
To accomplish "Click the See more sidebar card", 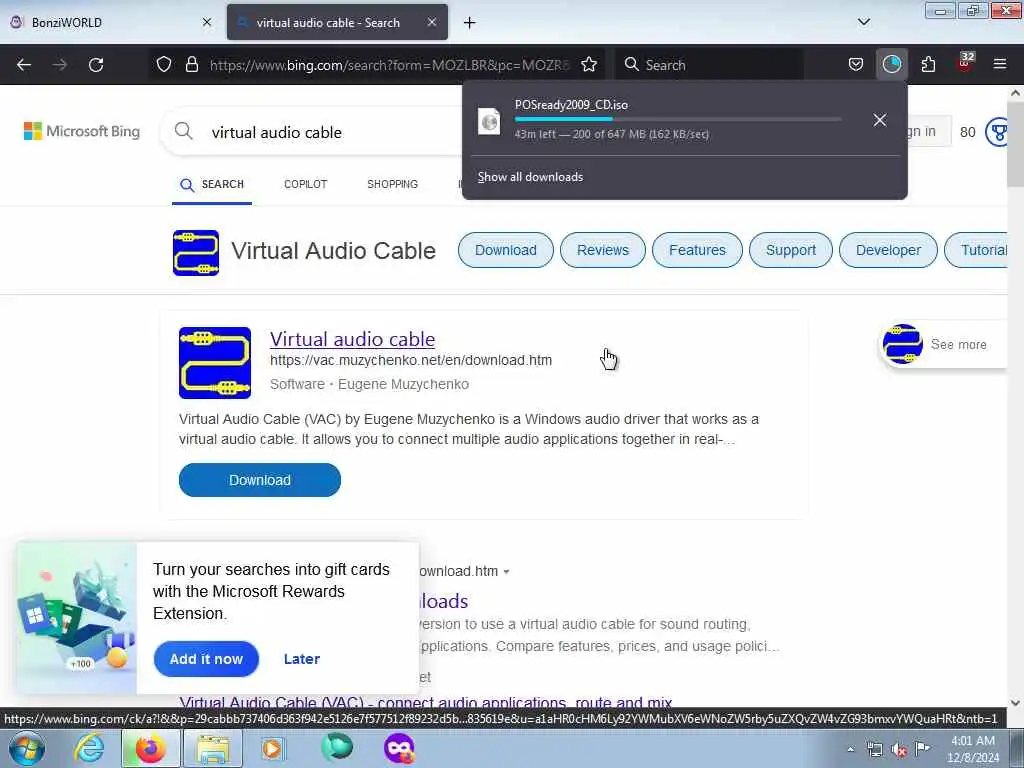I will [x=943, y=344].
